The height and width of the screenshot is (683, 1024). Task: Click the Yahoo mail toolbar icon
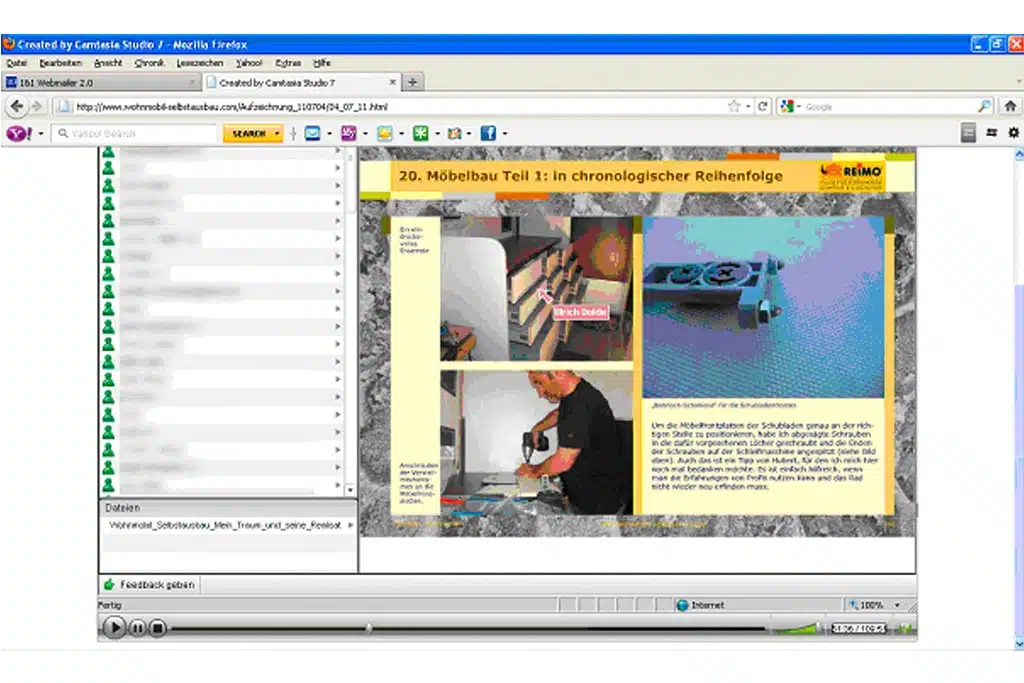tap(313, 133)
